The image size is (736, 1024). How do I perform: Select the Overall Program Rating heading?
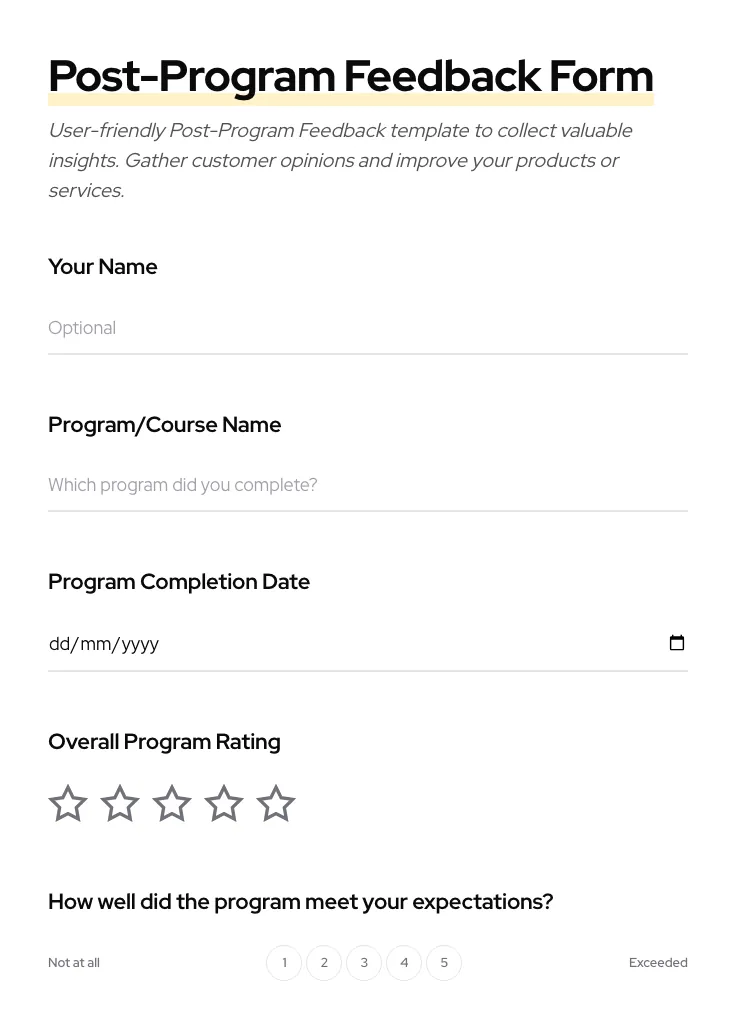tap(164, 741)
